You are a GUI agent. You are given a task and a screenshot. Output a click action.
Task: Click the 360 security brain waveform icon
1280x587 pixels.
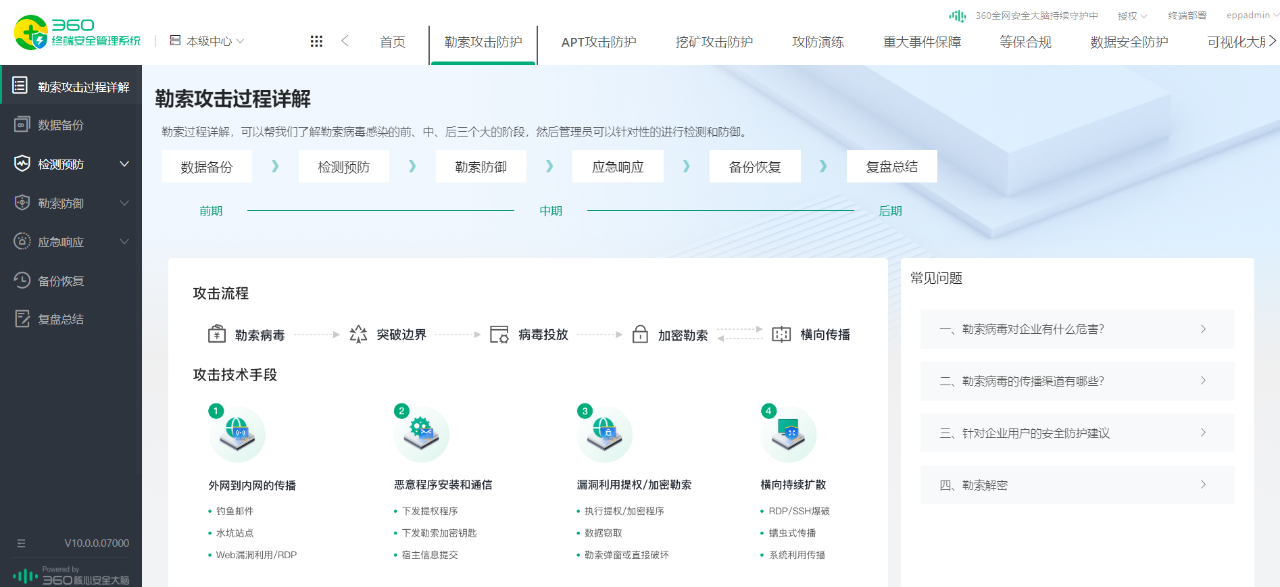[x=958, y=15]
